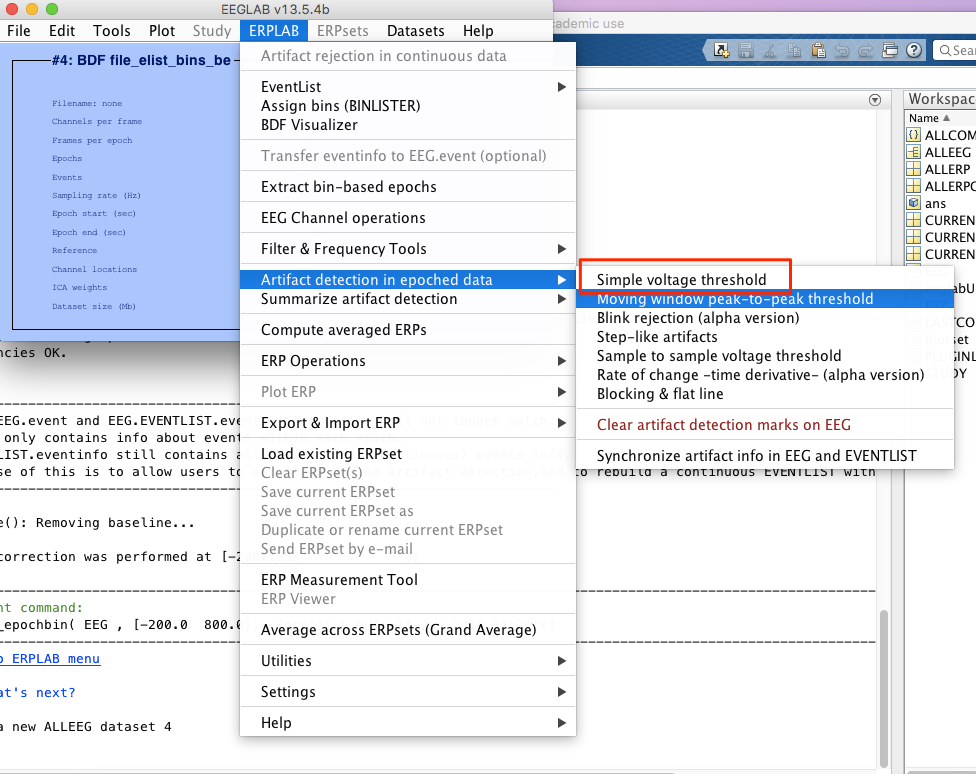Select Step-like artifacts
Image resolution: width=976 pixels, height=774 pixels.
[x=765, y=337]
